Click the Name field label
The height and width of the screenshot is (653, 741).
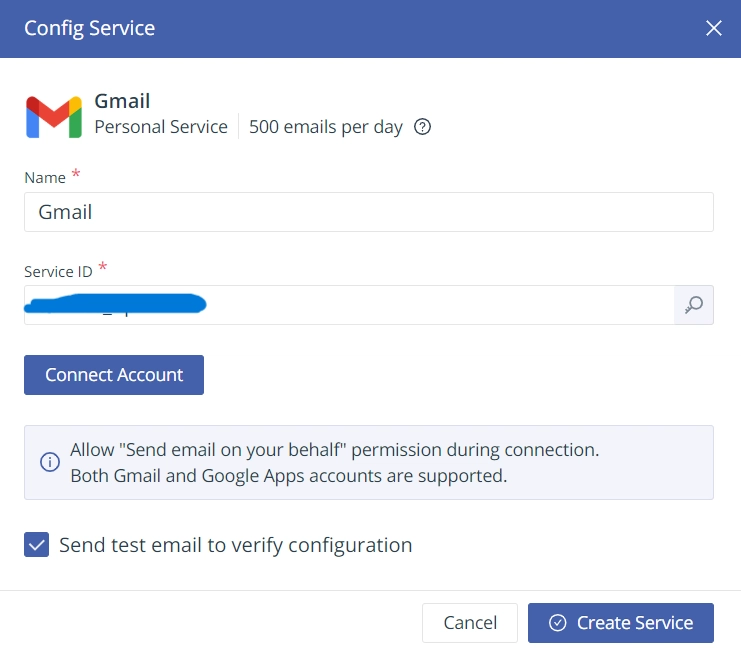pos(45,177)
